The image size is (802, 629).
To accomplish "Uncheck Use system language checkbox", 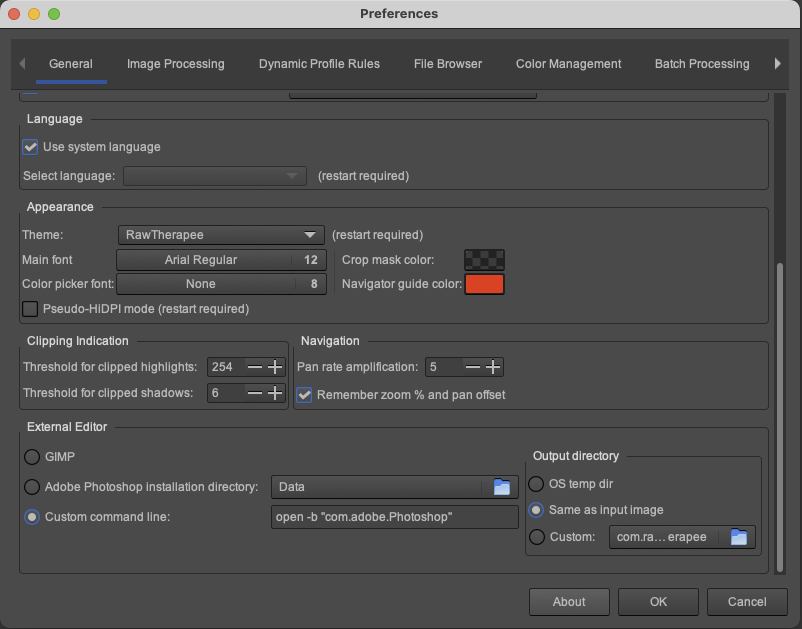I will [x=31, y=147].
